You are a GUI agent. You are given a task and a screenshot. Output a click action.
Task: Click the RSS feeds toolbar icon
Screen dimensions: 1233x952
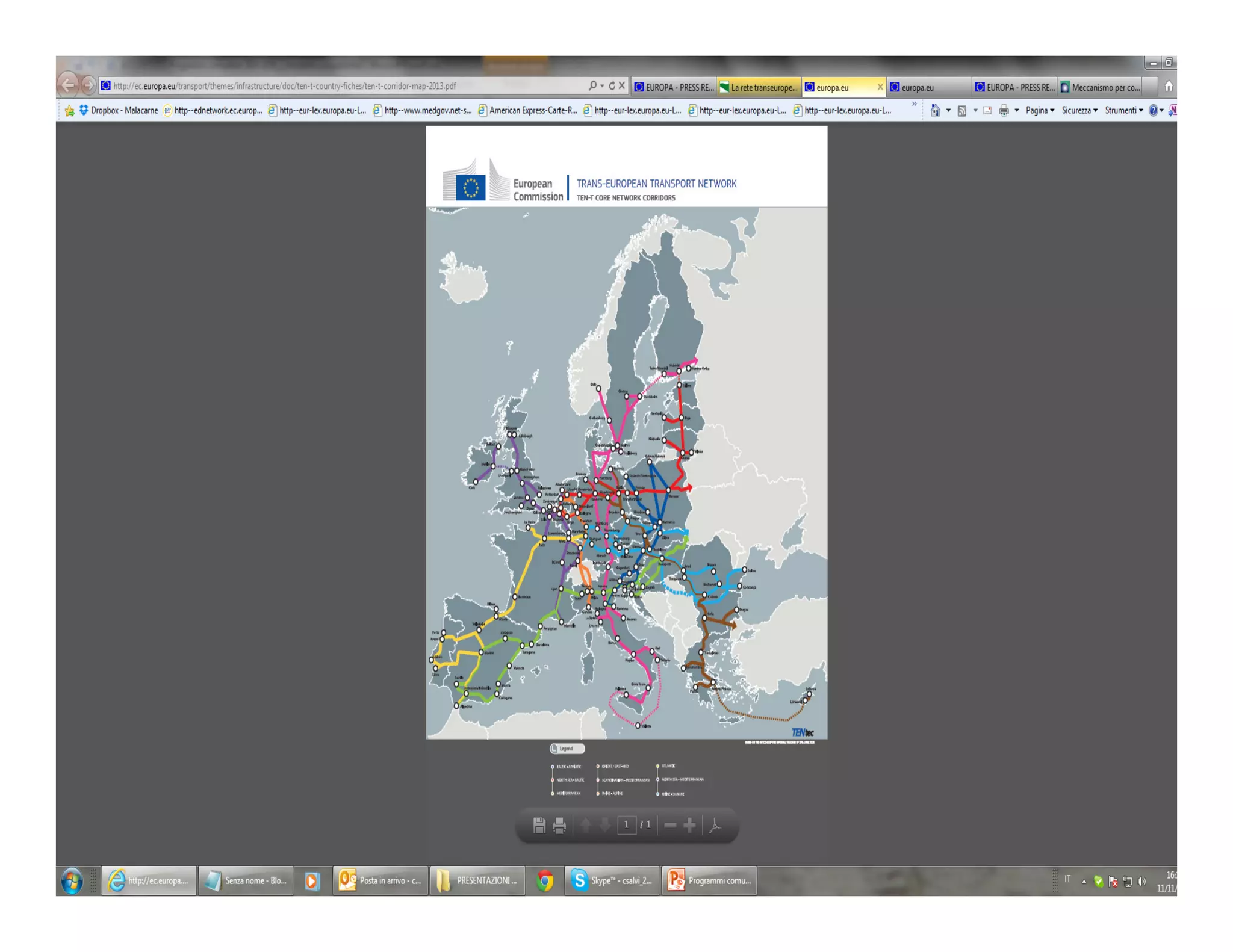point(962,110)
